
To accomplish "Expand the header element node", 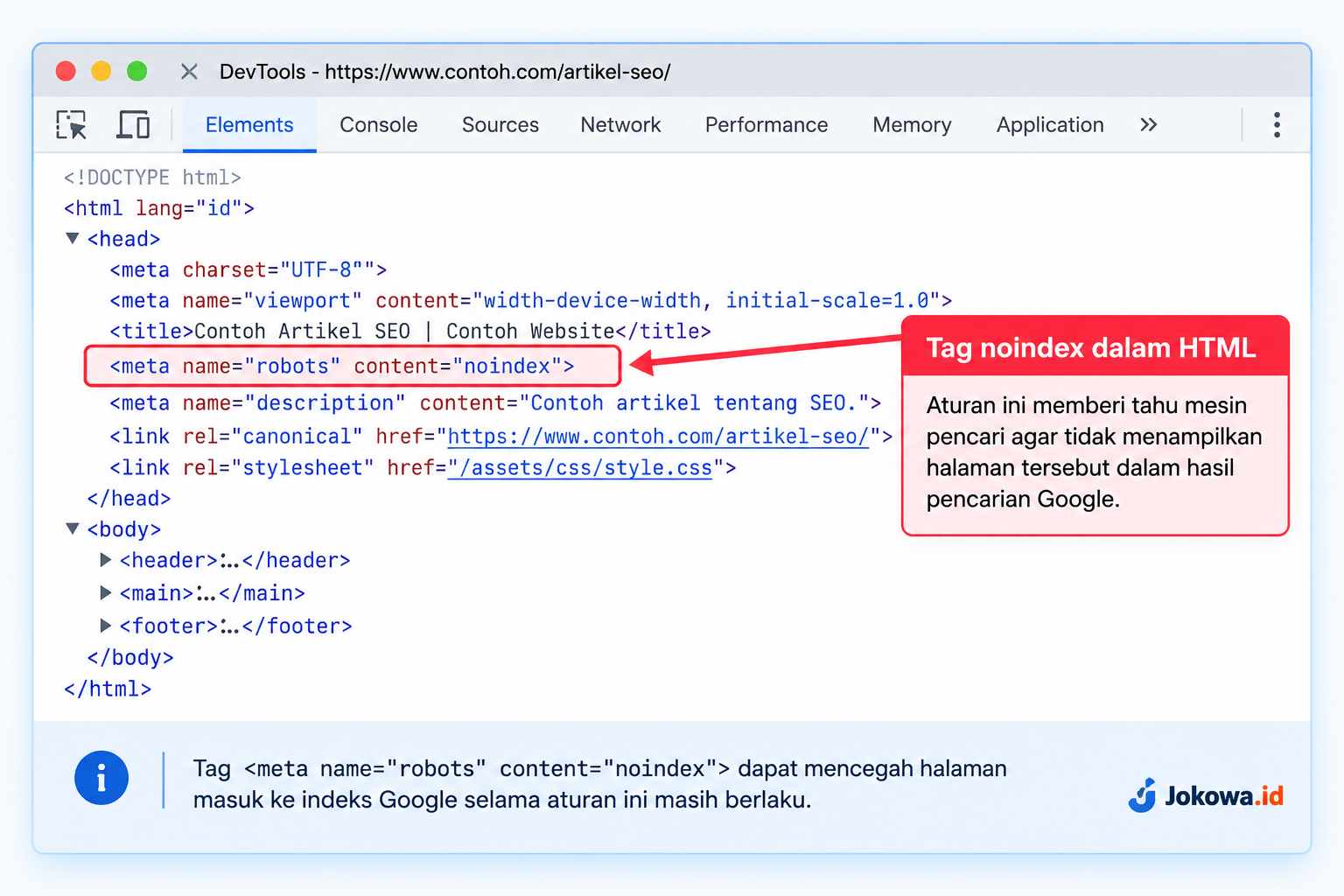I will click(x=105, y=560).
